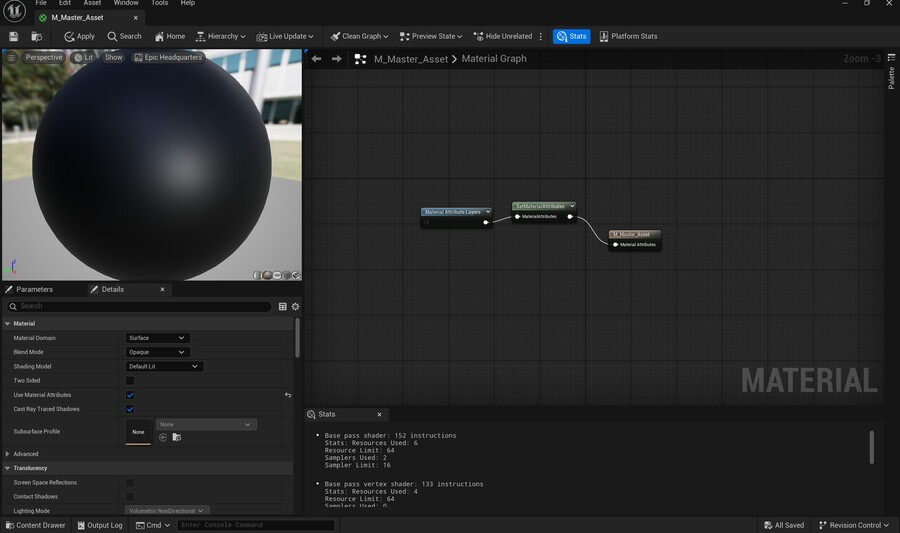900x533 pixels.
Task: Navigate forward with the right arrow
Action: tap(336, 59)
